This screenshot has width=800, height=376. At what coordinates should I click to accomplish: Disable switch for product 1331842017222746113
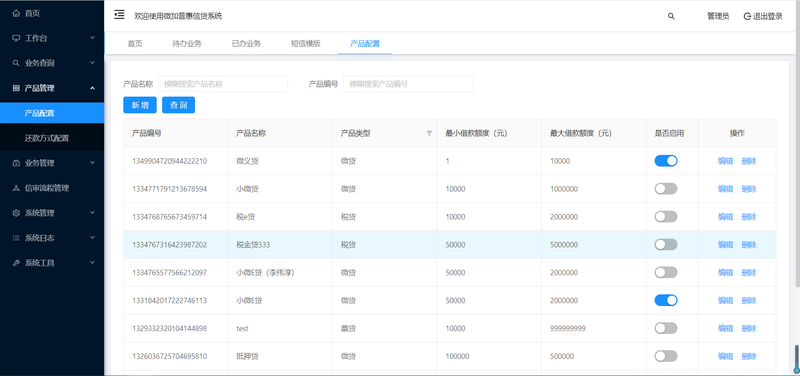pos(666,300)
